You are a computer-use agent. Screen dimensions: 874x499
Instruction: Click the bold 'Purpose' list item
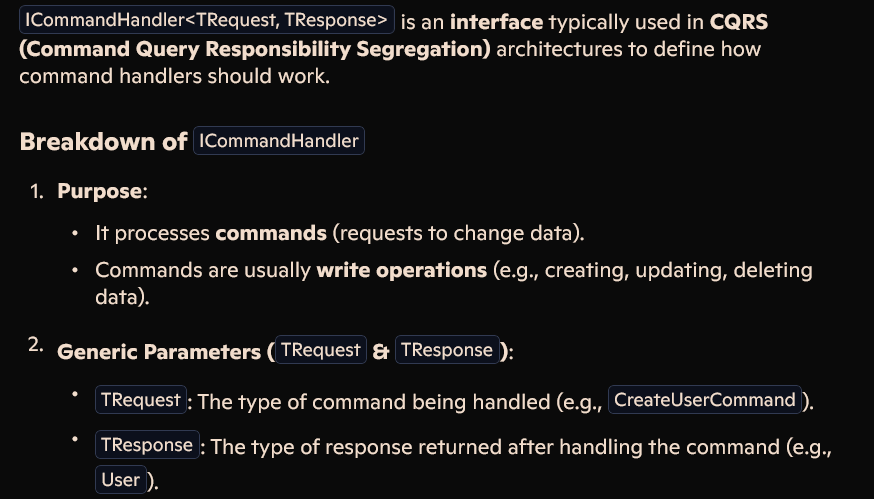tap(99, 191)
